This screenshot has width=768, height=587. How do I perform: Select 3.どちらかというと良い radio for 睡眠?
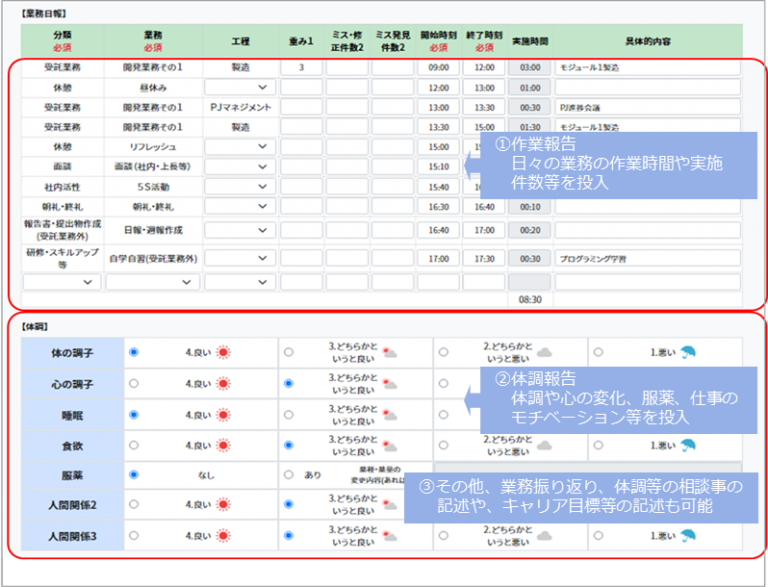coord(289,415)
